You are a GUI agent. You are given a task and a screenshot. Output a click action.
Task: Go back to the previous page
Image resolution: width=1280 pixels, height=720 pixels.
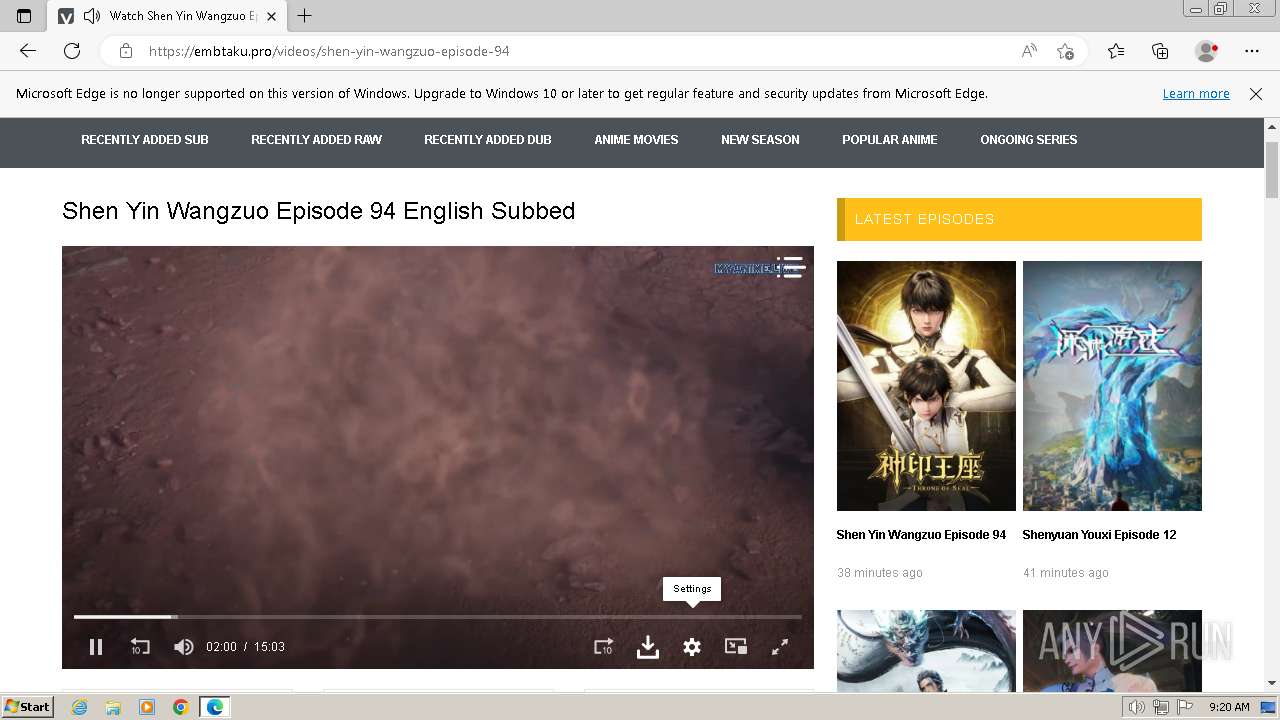[x=28, y=51]
